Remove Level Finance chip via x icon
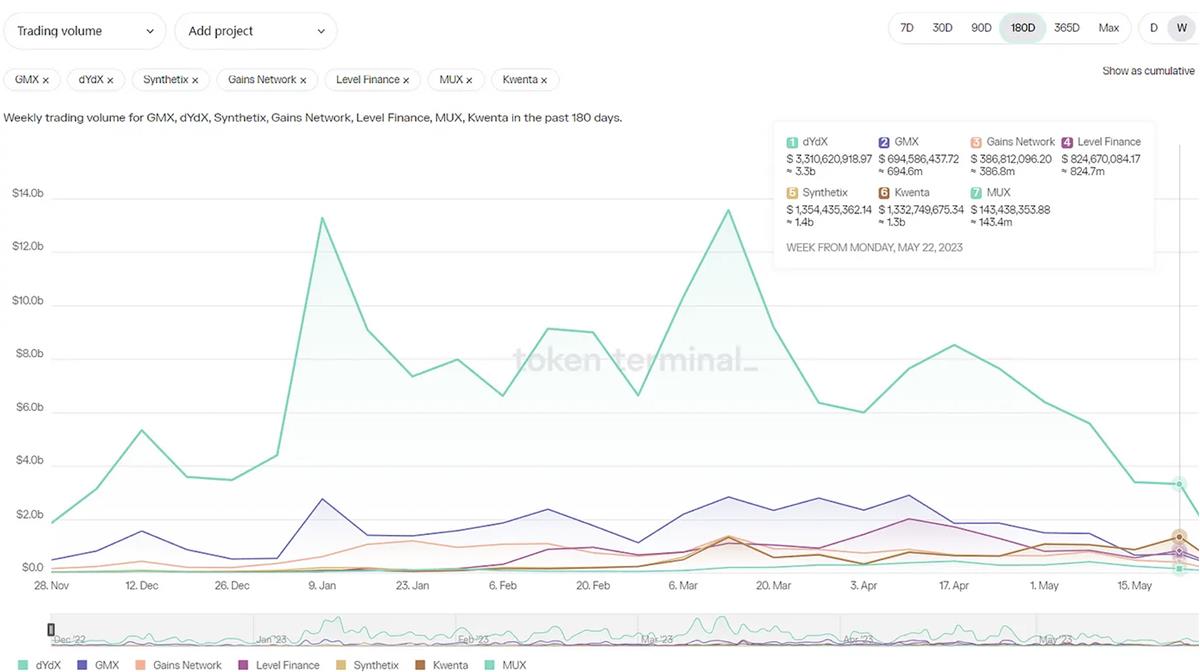Screen dimensions: 1200x672 pyautogui.click(x=406, y=80)
